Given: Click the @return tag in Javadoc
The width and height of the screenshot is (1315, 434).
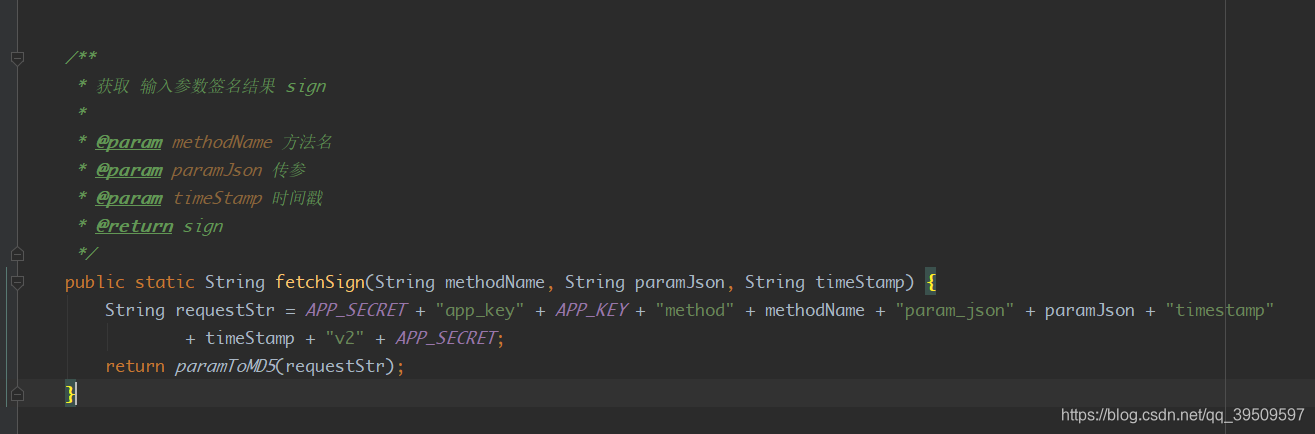Looking at the screenshot, I should [x=135, y=226].
